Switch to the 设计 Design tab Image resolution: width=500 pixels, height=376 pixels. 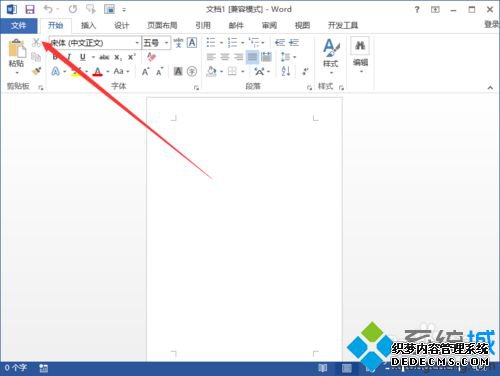click(x=121, y=25)
